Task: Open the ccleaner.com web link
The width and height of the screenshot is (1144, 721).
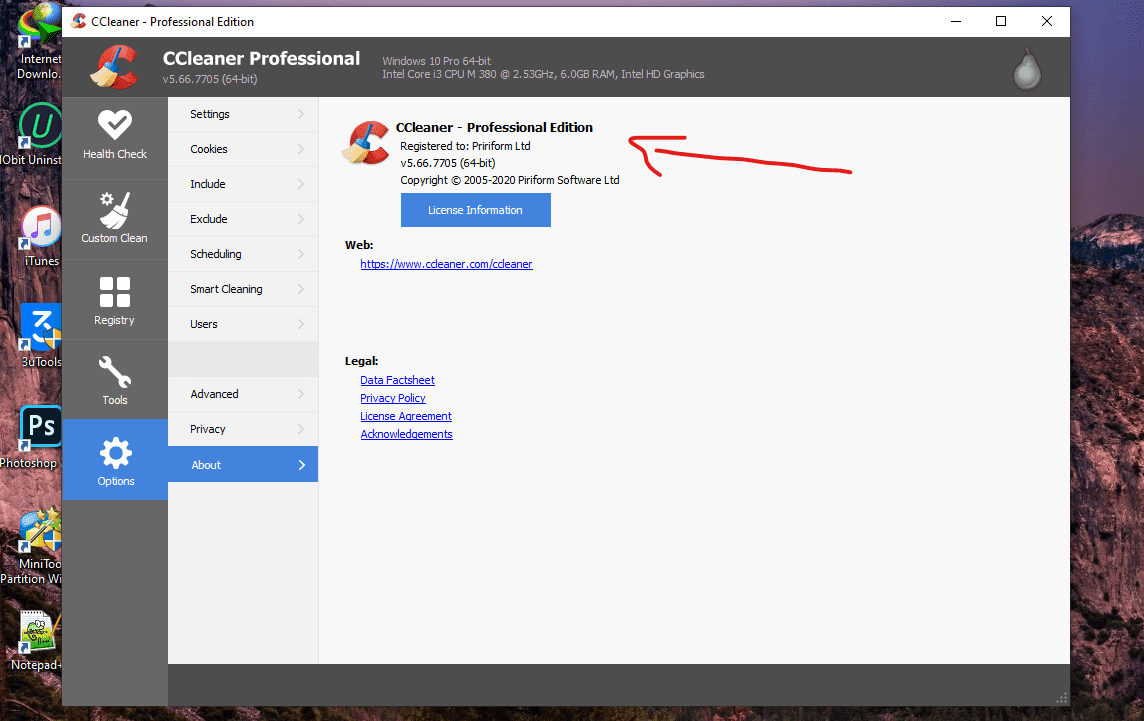Action: tap(447, 264)
